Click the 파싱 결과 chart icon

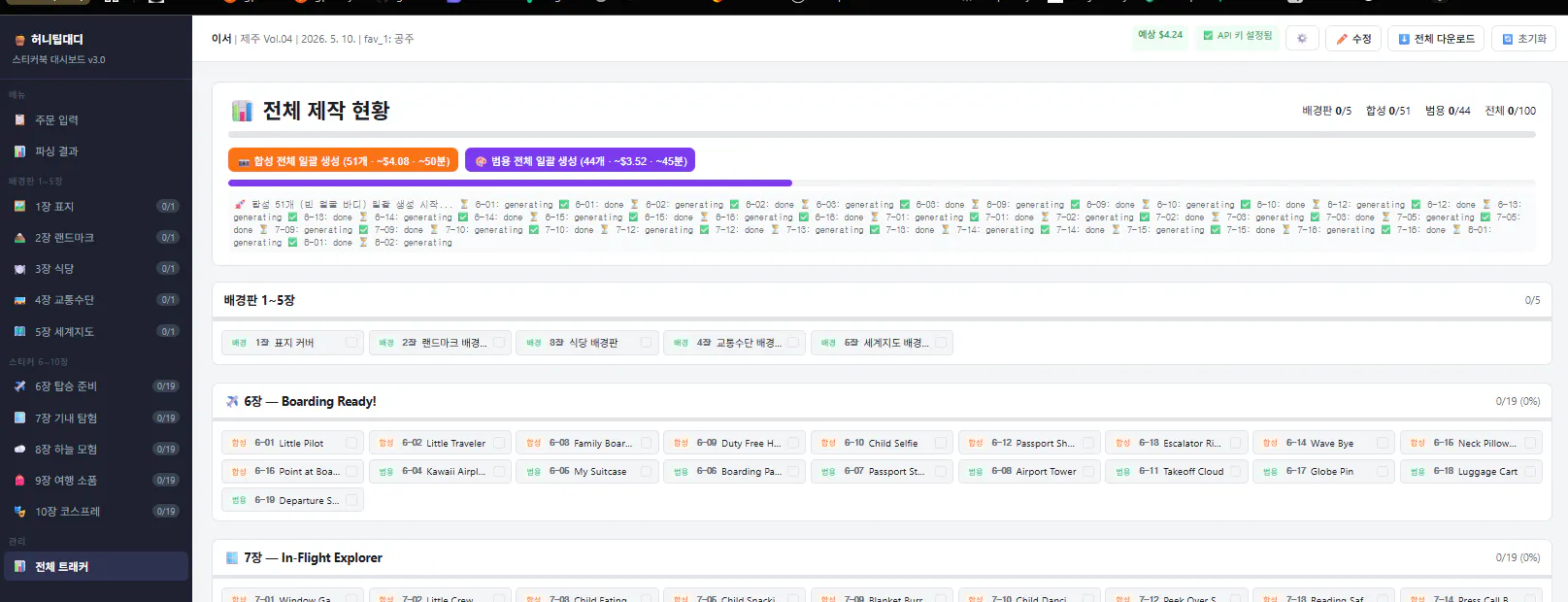click(x=19, y=151)
